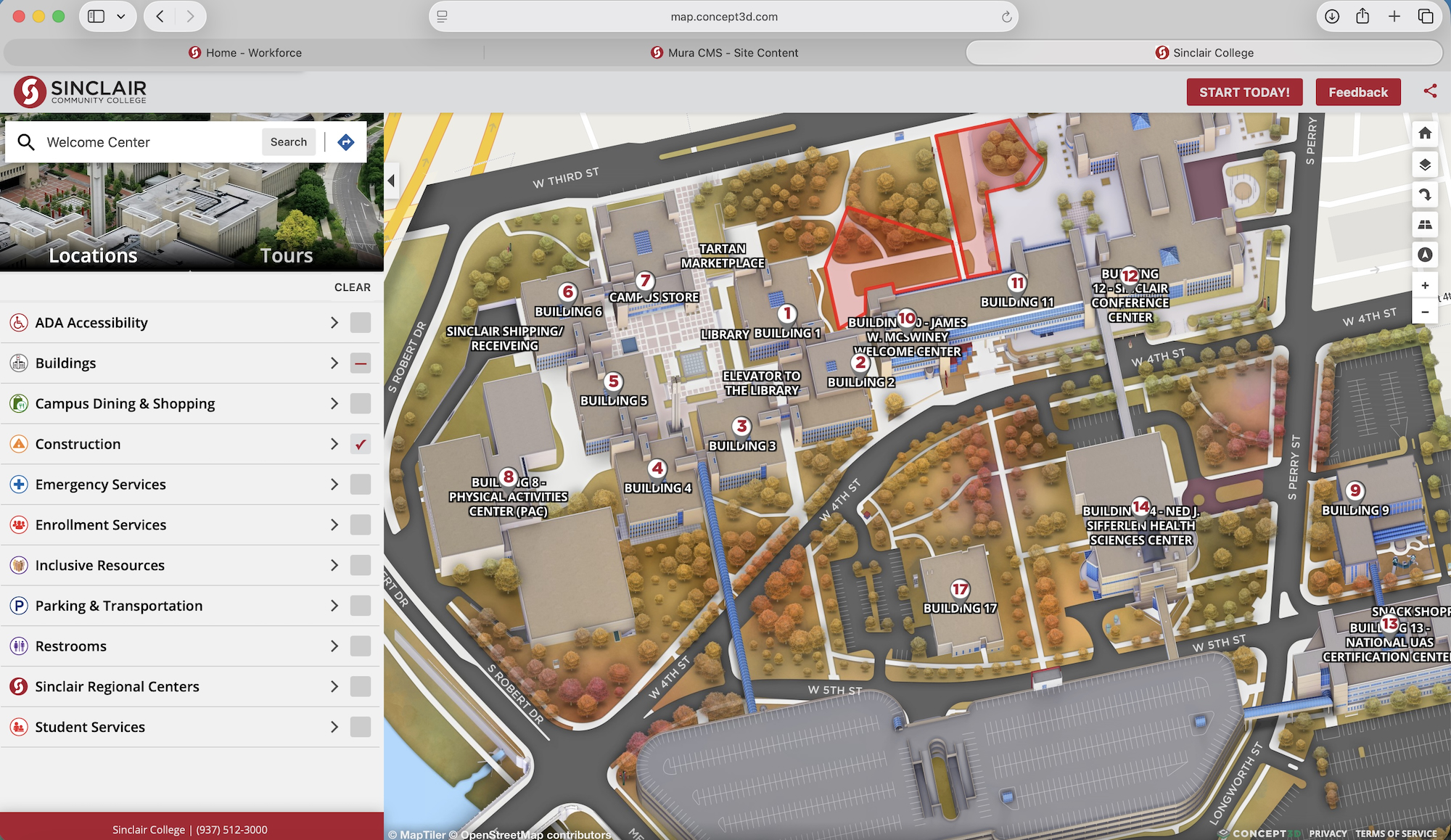
Task: Expand the Parking & Transportation category
Action: [x=334, y=606]
